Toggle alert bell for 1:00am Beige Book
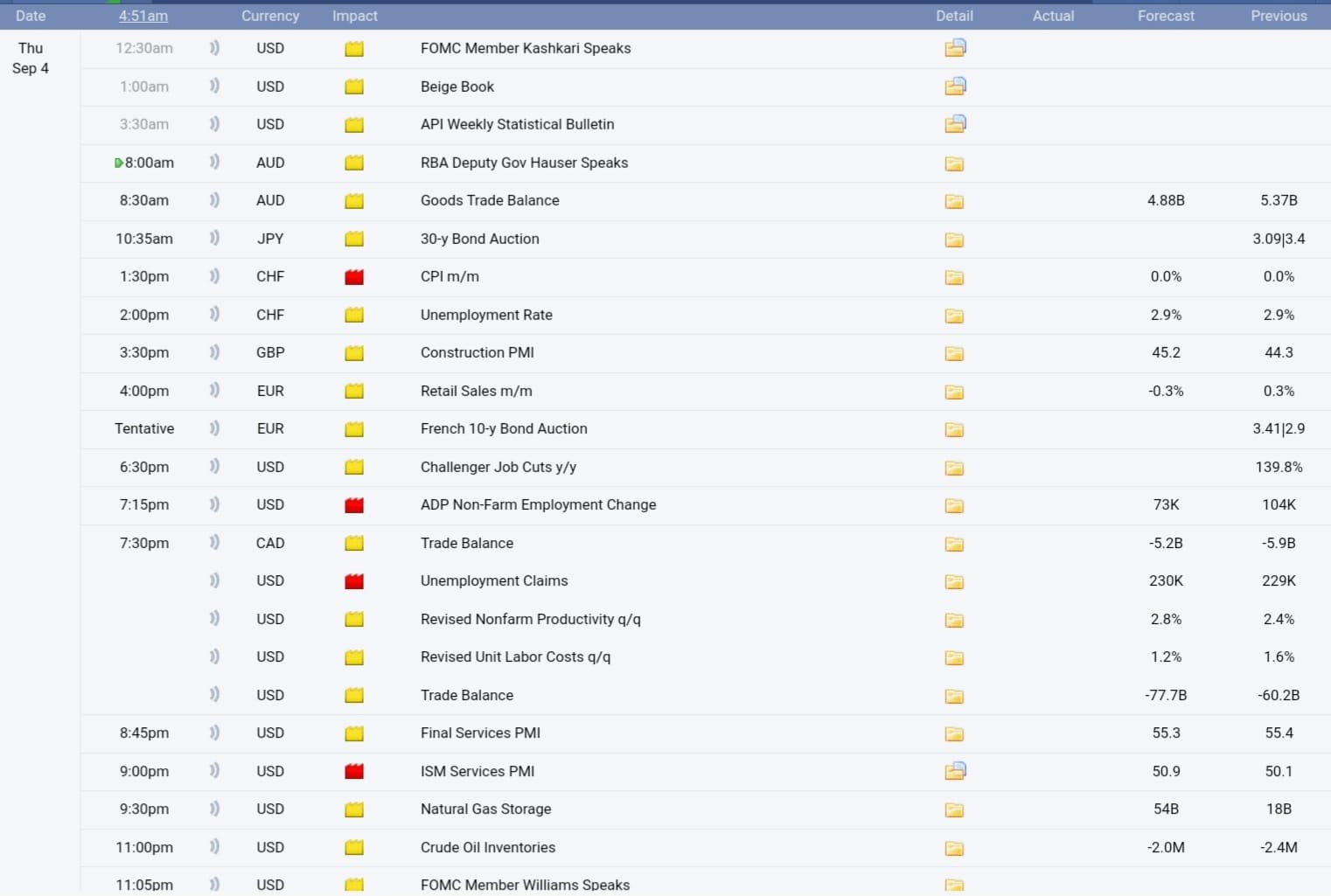 214,86
